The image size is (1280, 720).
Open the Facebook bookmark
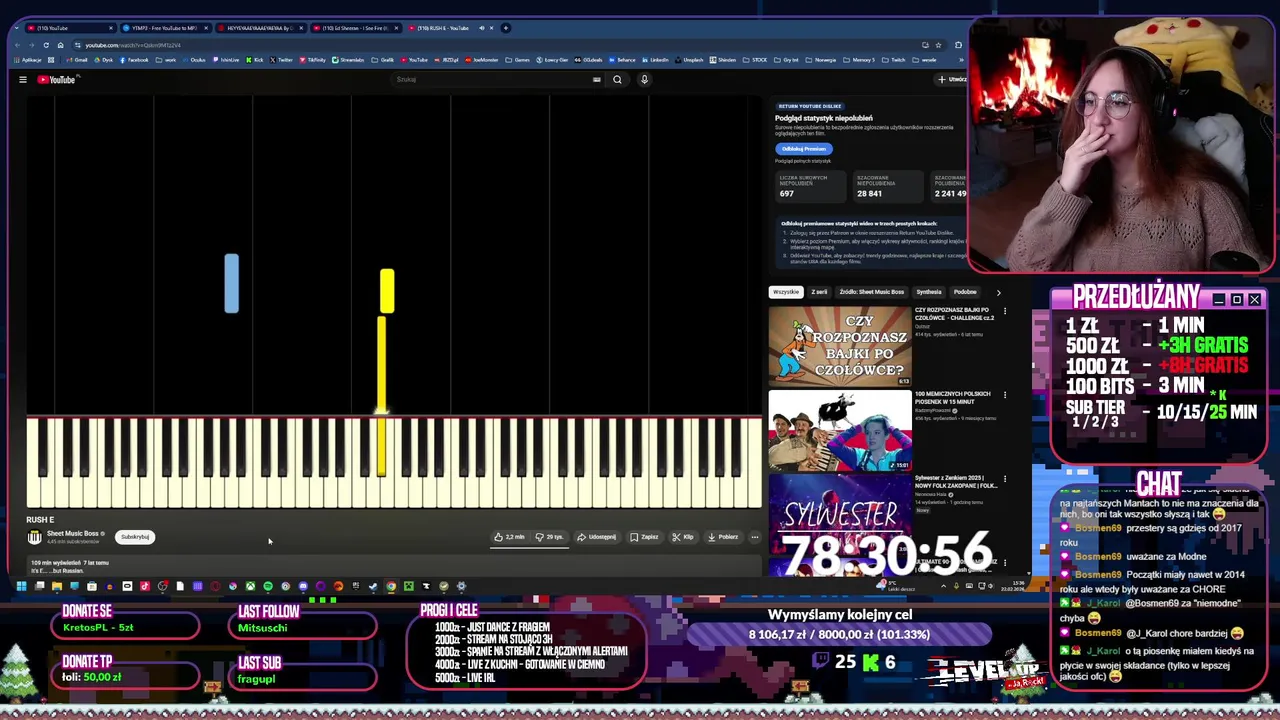134,59
